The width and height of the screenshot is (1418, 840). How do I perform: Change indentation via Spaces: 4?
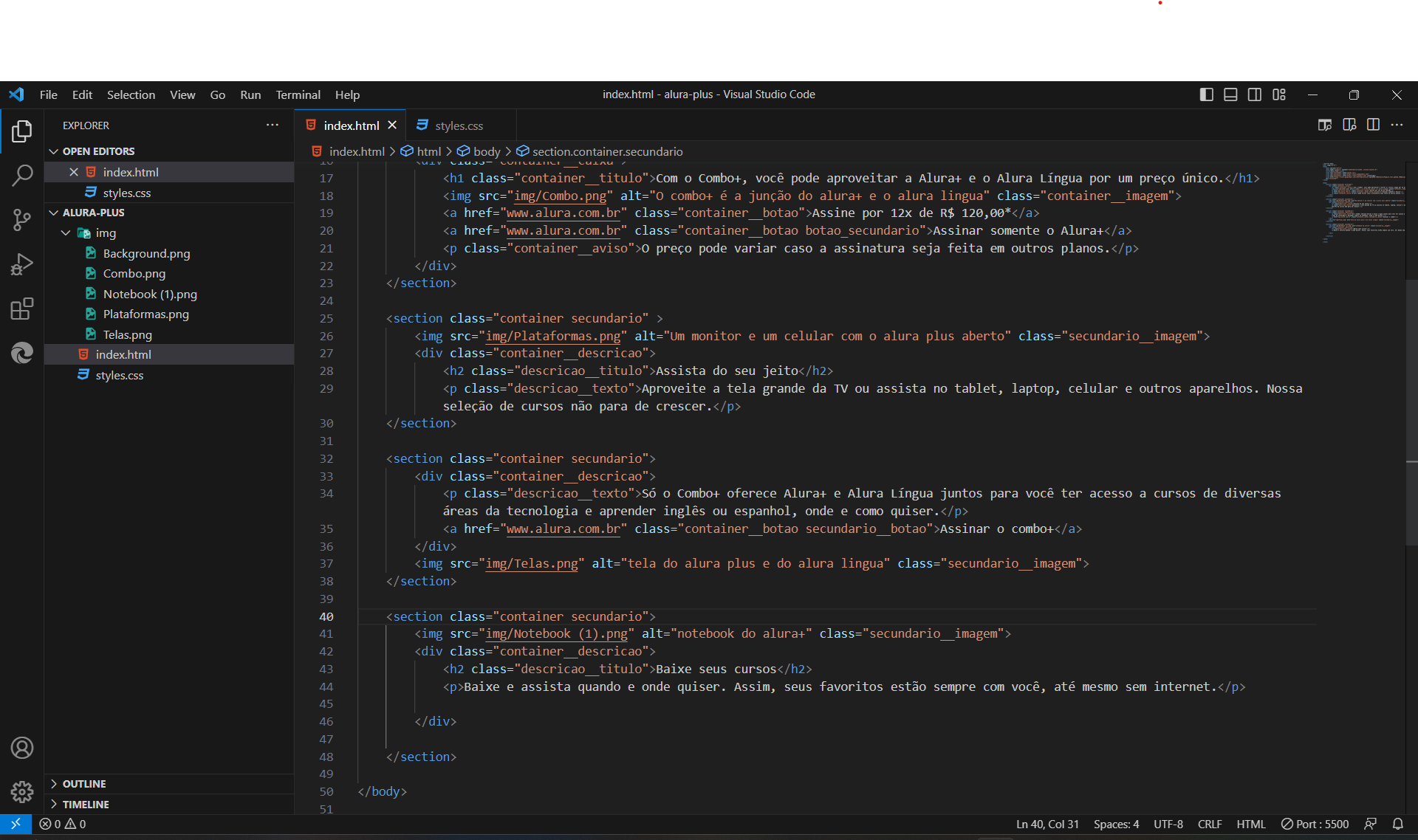1116,824
